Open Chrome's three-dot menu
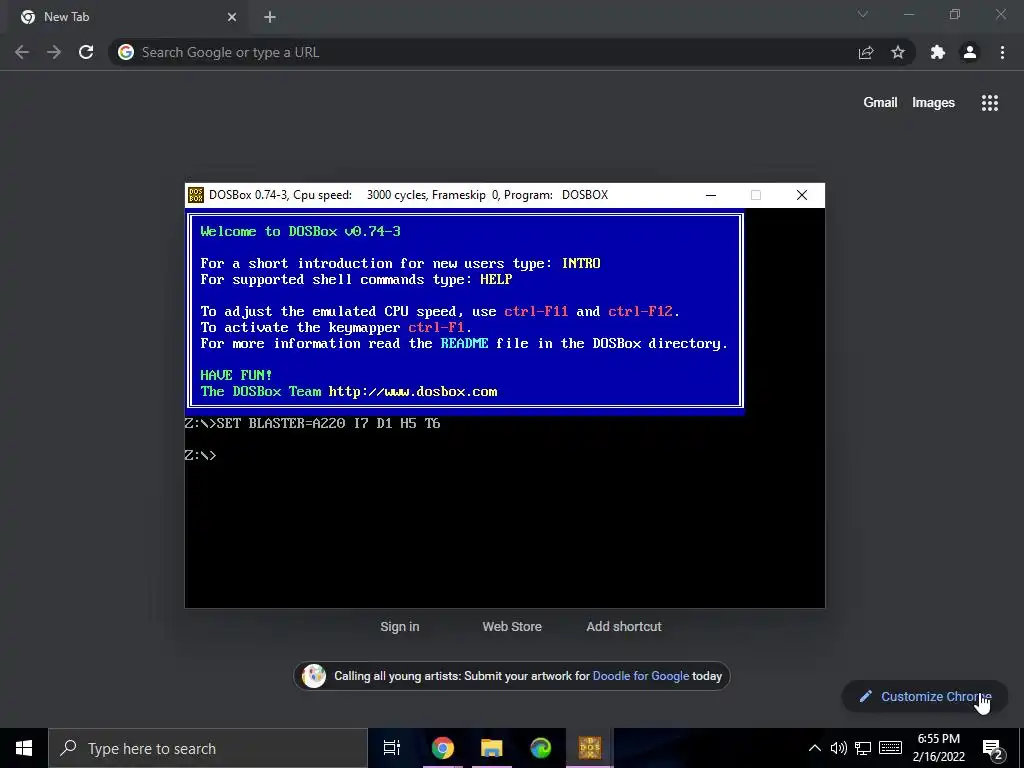 pyautogui.click(x=1002, y=52)
